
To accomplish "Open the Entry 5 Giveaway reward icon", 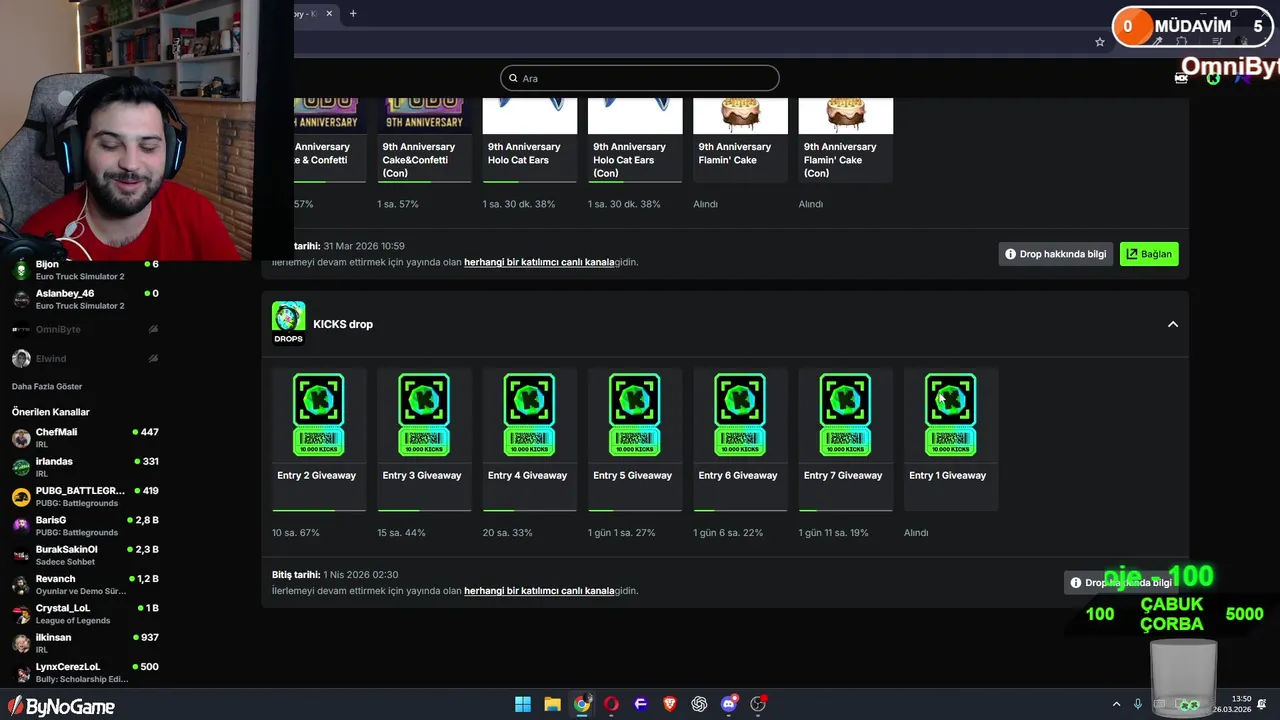I will coord(635,415).
